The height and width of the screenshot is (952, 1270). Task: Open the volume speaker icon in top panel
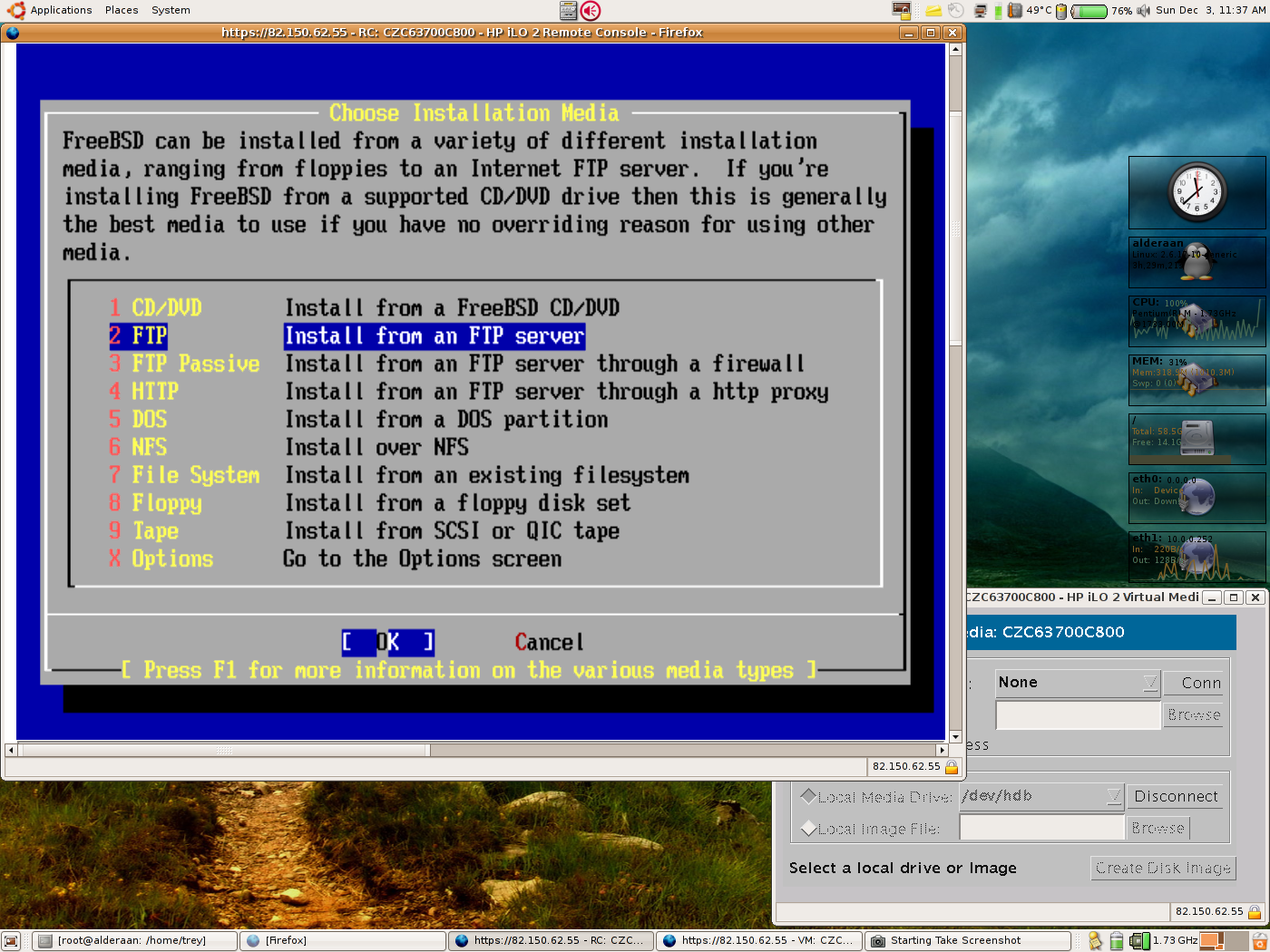tap(1143, 11)
